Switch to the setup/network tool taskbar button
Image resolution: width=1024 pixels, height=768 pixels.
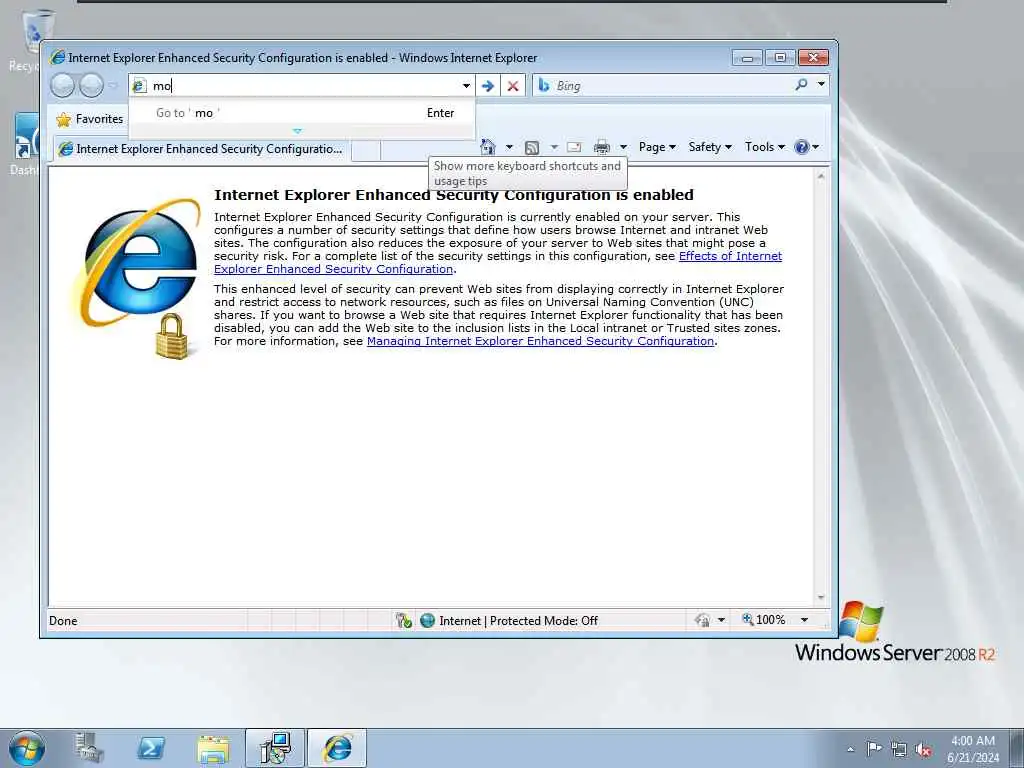pos(275,748)
